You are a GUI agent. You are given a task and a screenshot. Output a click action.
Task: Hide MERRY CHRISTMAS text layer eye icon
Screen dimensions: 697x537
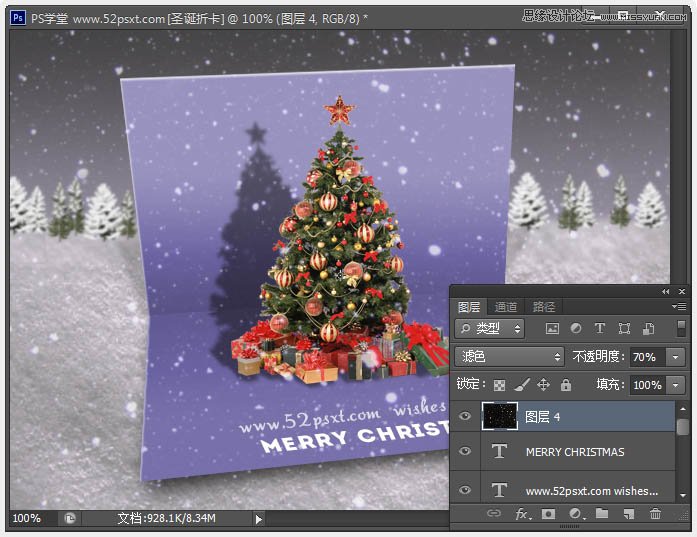465,451
